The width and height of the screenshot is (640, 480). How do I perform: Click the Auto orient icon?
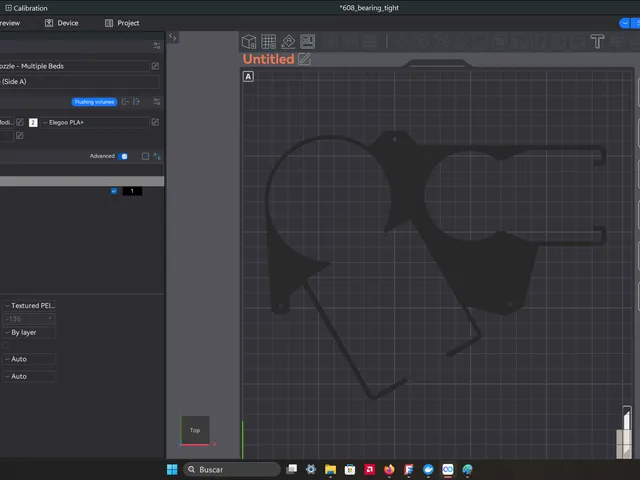[288, 42]
